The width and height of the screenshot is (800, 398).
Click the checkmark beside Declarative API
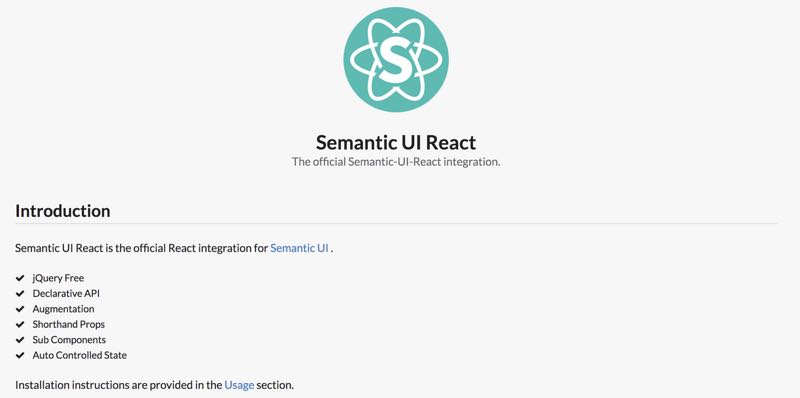click(20, 293)
